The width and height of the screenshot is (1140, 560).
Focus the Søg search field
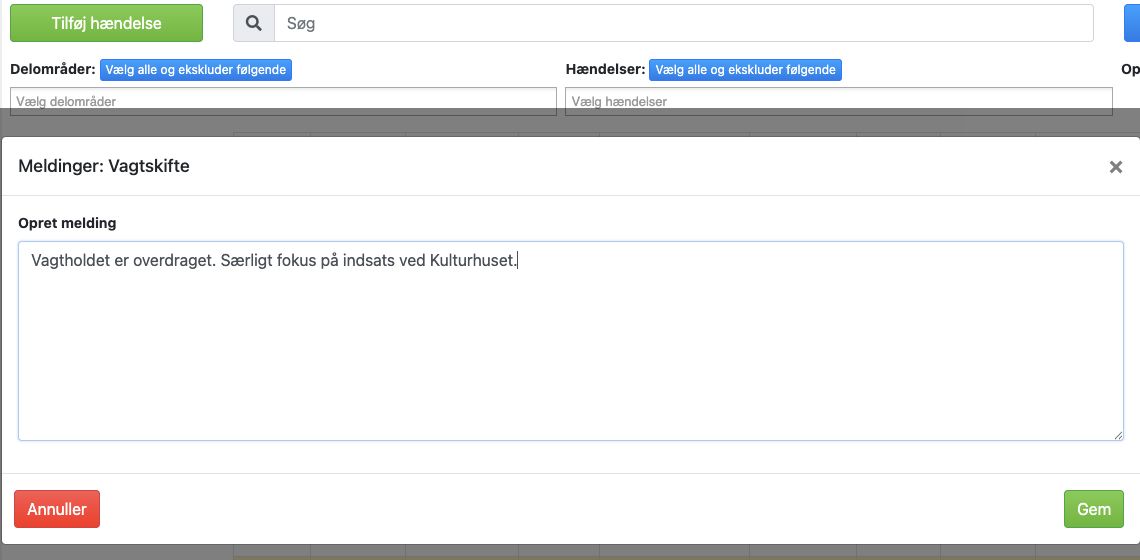[683, 23]
